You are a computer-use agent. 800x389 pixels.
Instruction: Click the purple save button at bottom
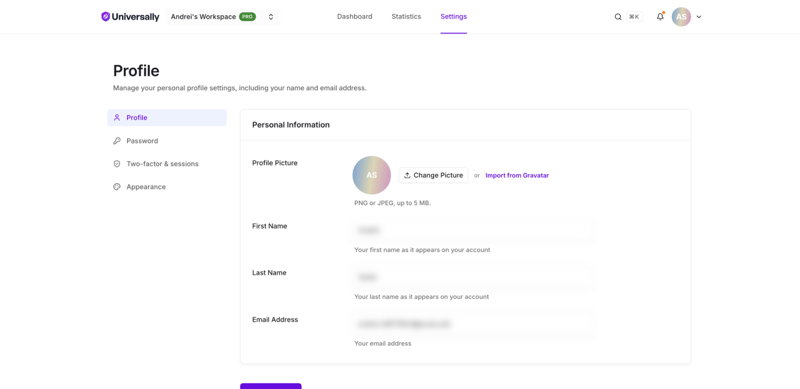coord(270,386)
